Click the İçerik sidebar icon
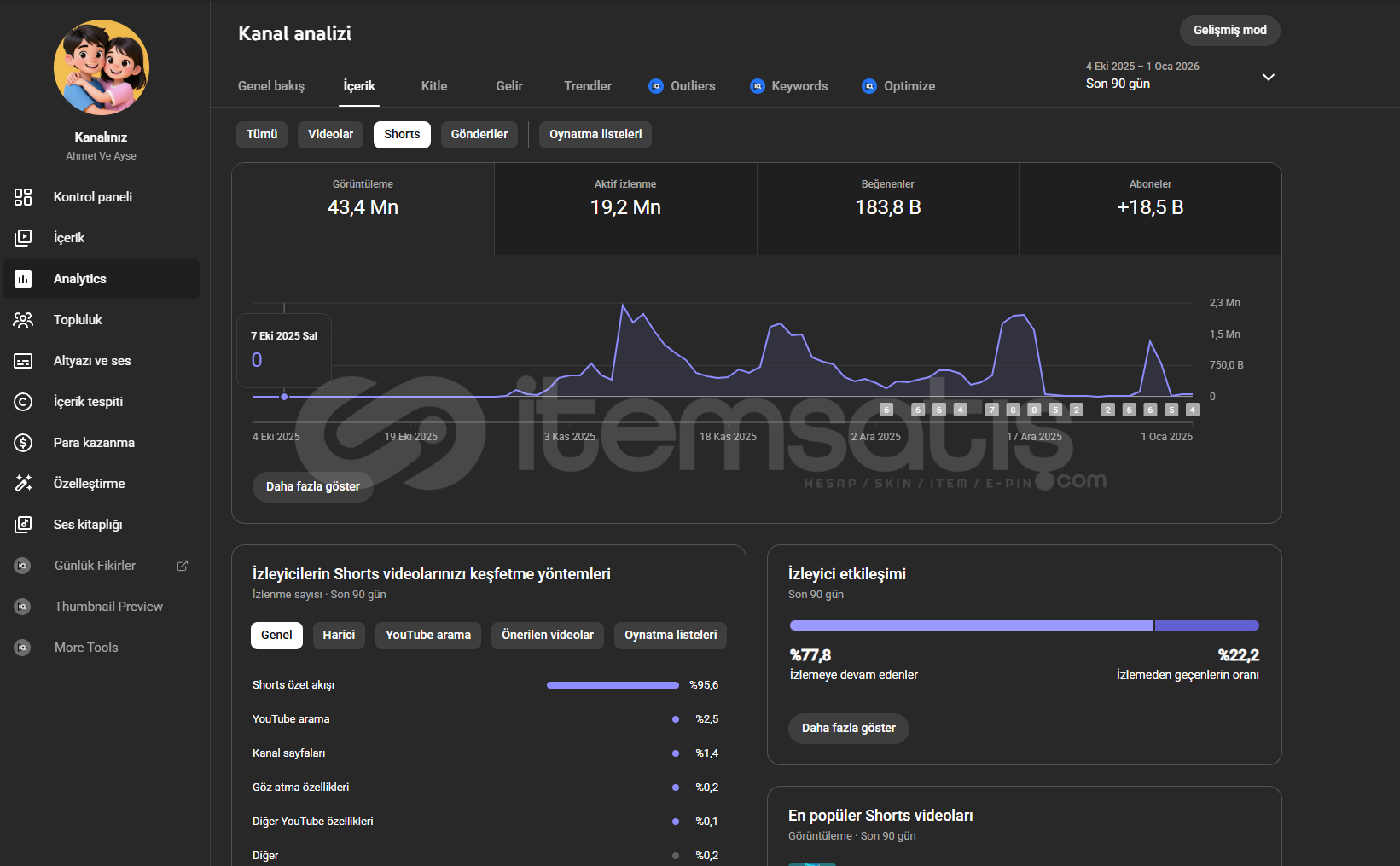The width and height of the screenshot is (1400, 866). (23, 238)
